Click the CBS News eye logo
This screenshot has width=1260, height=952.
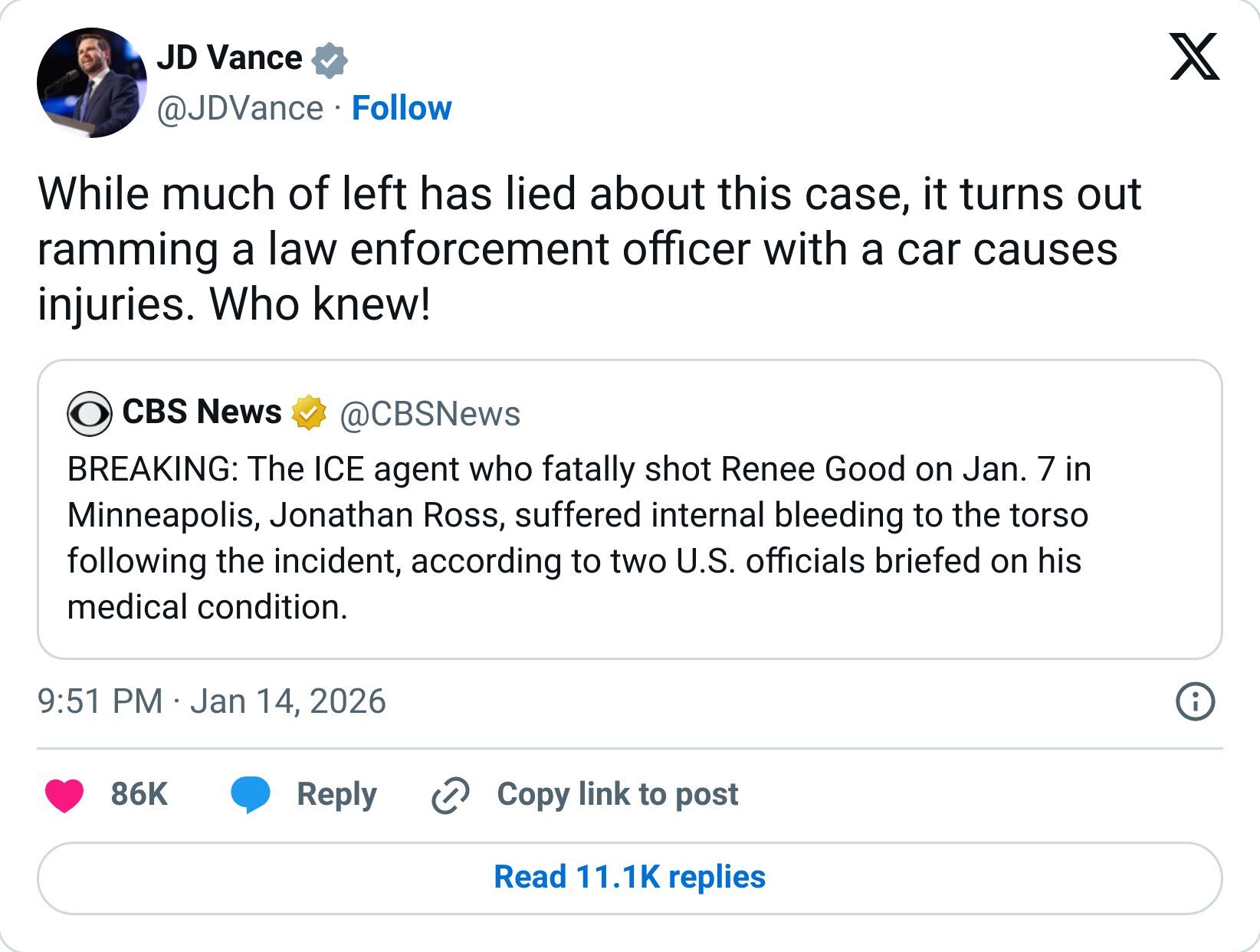tap(89, 414)
